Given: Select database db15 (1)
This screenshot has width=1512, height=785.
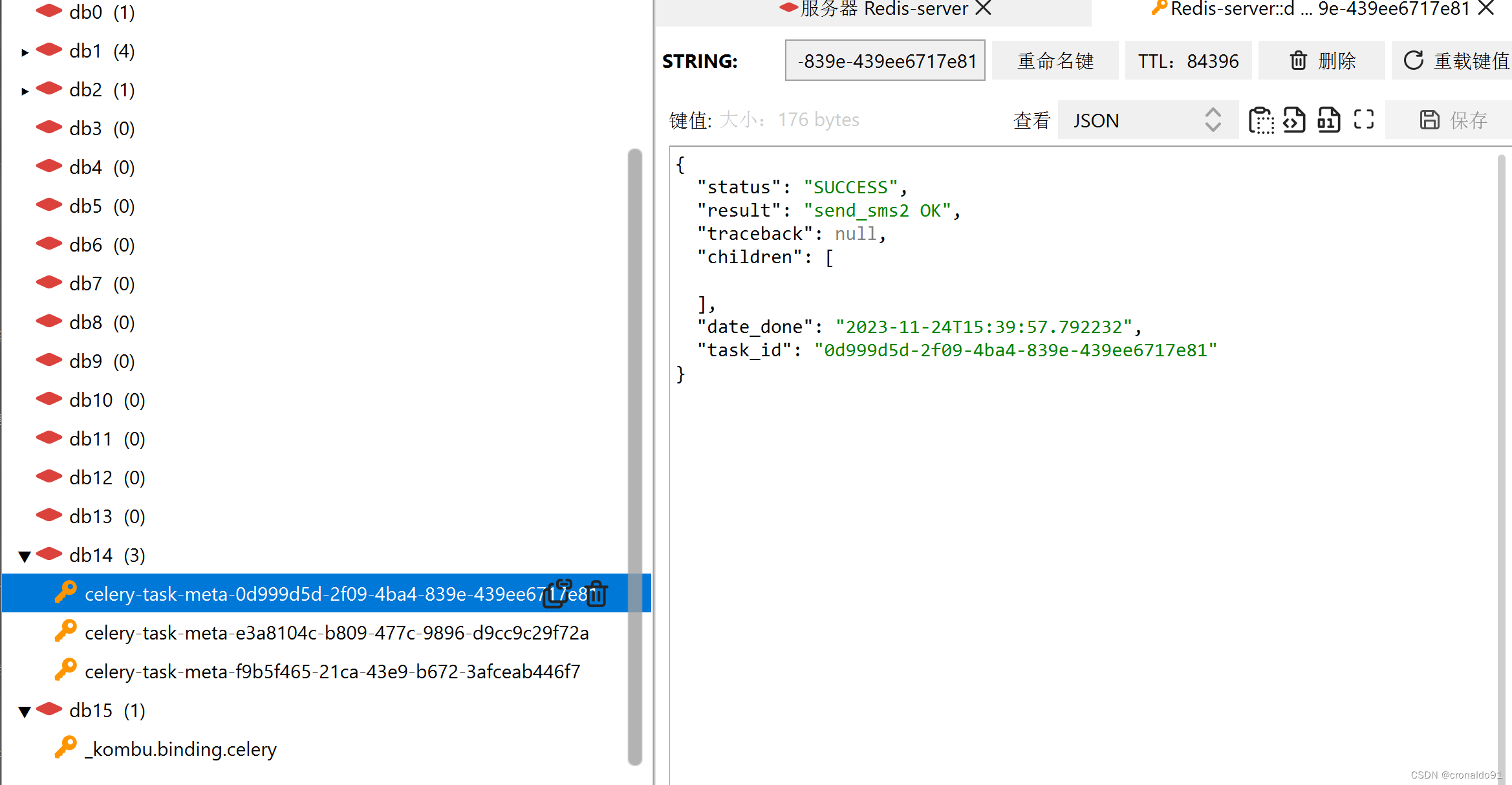Looking at the screenshot, I should [x=107, y=711].
